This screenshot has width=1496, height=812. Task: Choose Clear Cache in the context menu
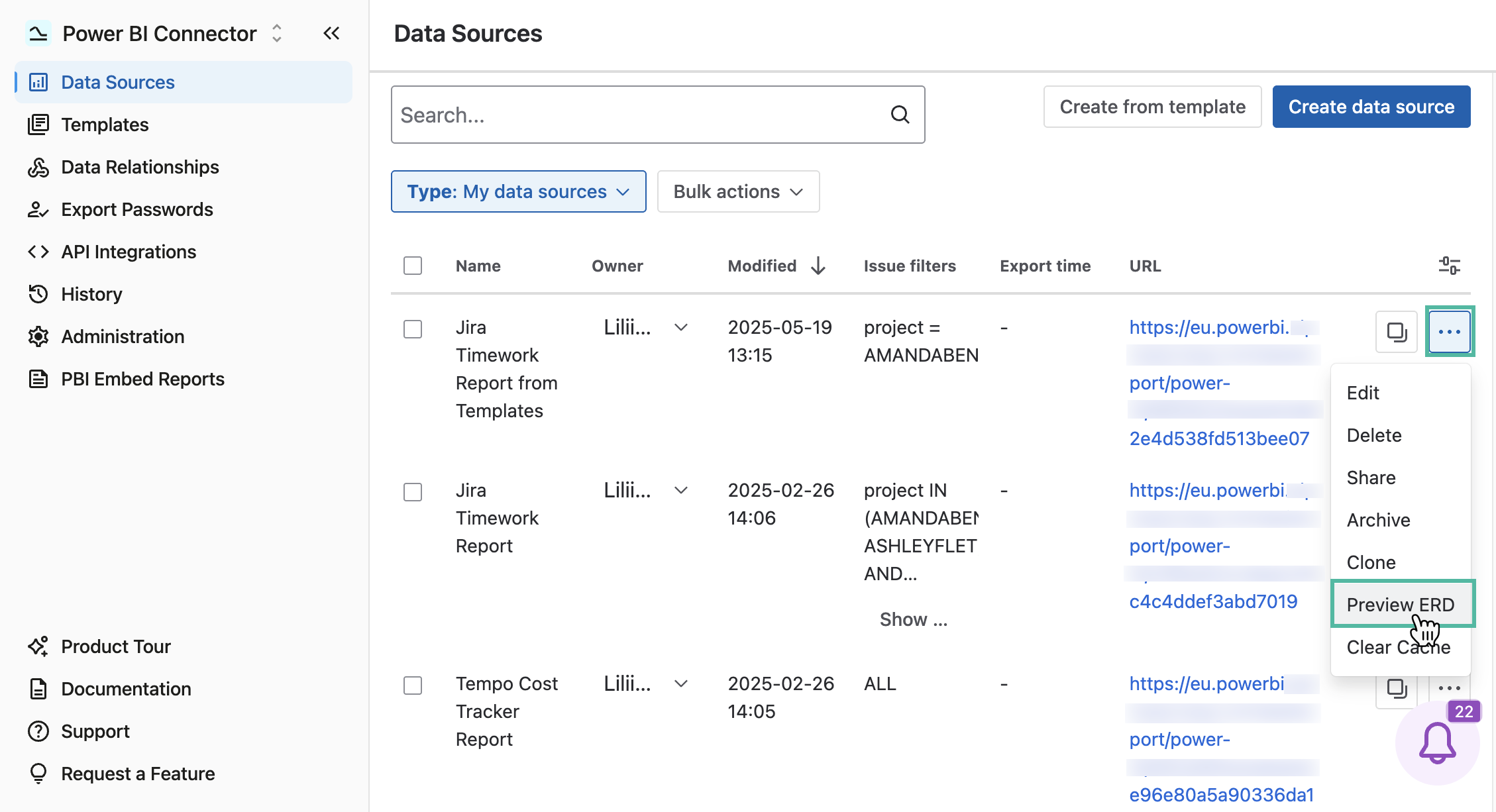click(x=1401, y=647)
